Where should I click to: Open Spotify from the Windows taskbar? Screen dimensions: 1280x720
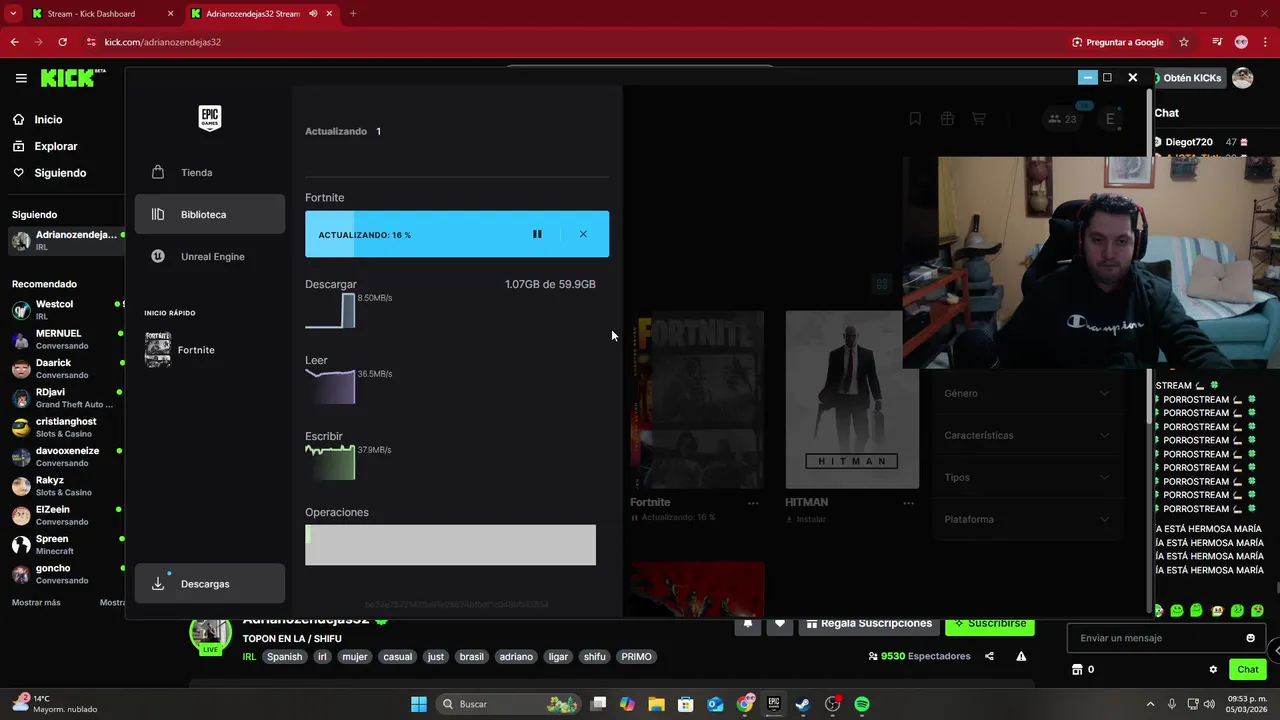(x=862, y=704)
